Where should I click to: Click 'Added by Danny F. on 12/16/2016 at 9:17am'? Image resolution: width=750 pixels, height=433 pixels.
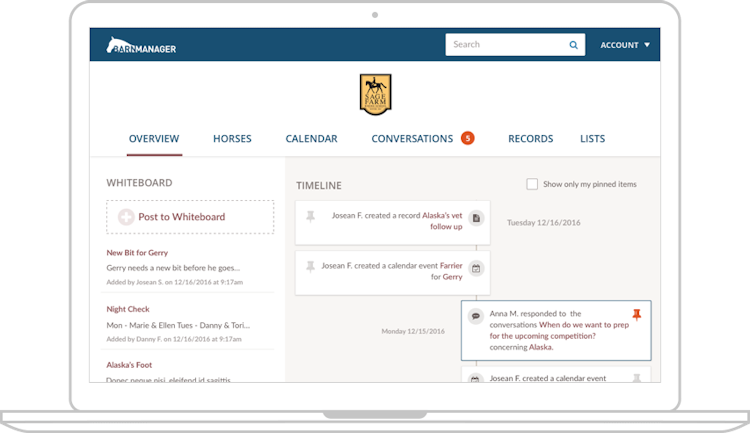click(x=174, y=339)
